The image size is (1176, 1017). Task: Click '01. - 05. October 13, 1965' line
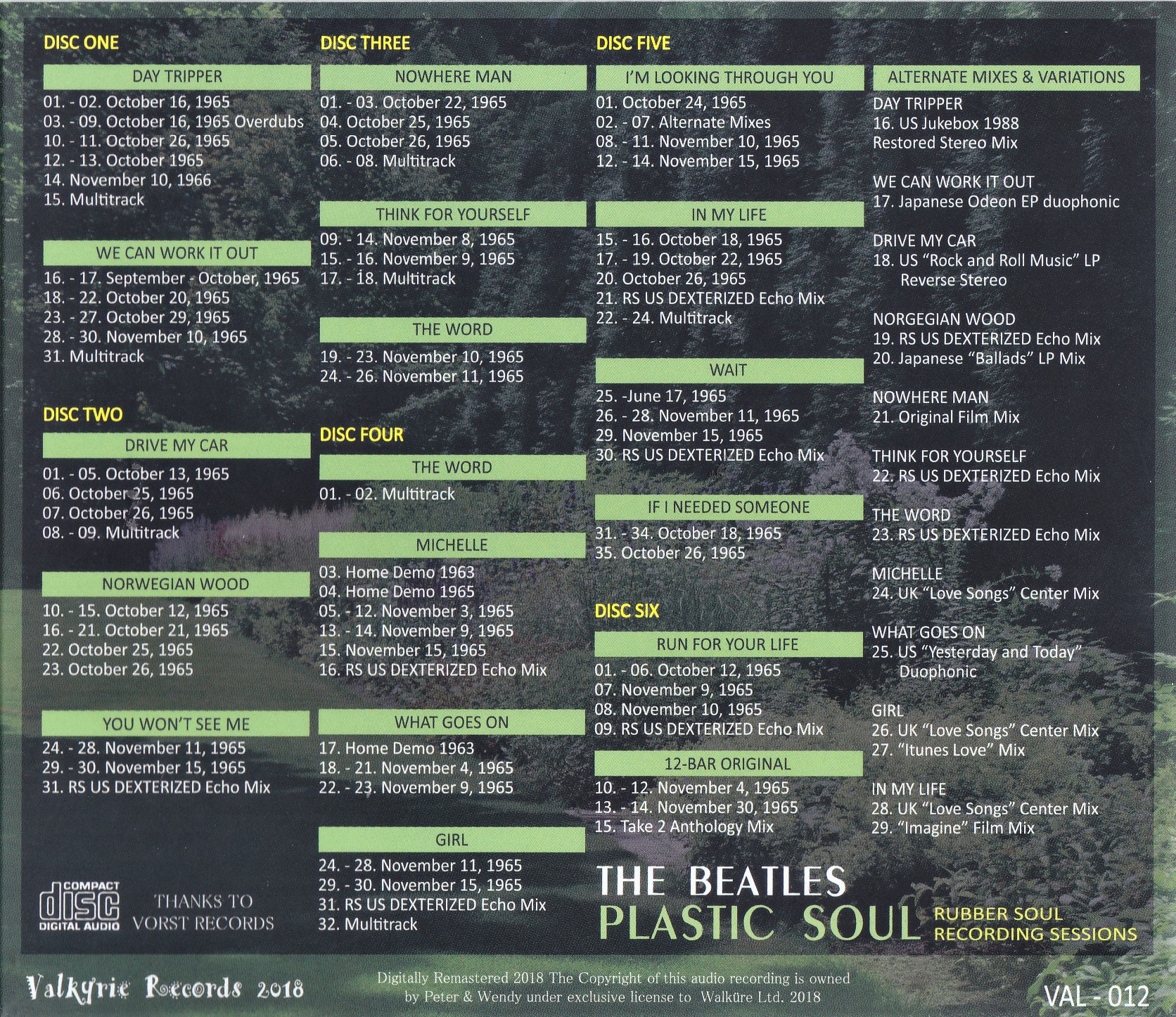click(136, 474)
